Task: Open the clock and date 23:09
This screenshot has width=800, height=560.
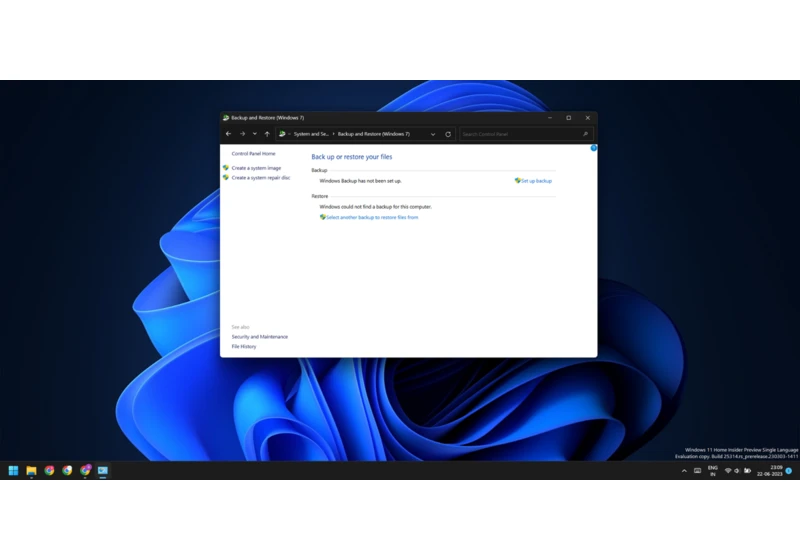Action: click(x=769, y=471)
